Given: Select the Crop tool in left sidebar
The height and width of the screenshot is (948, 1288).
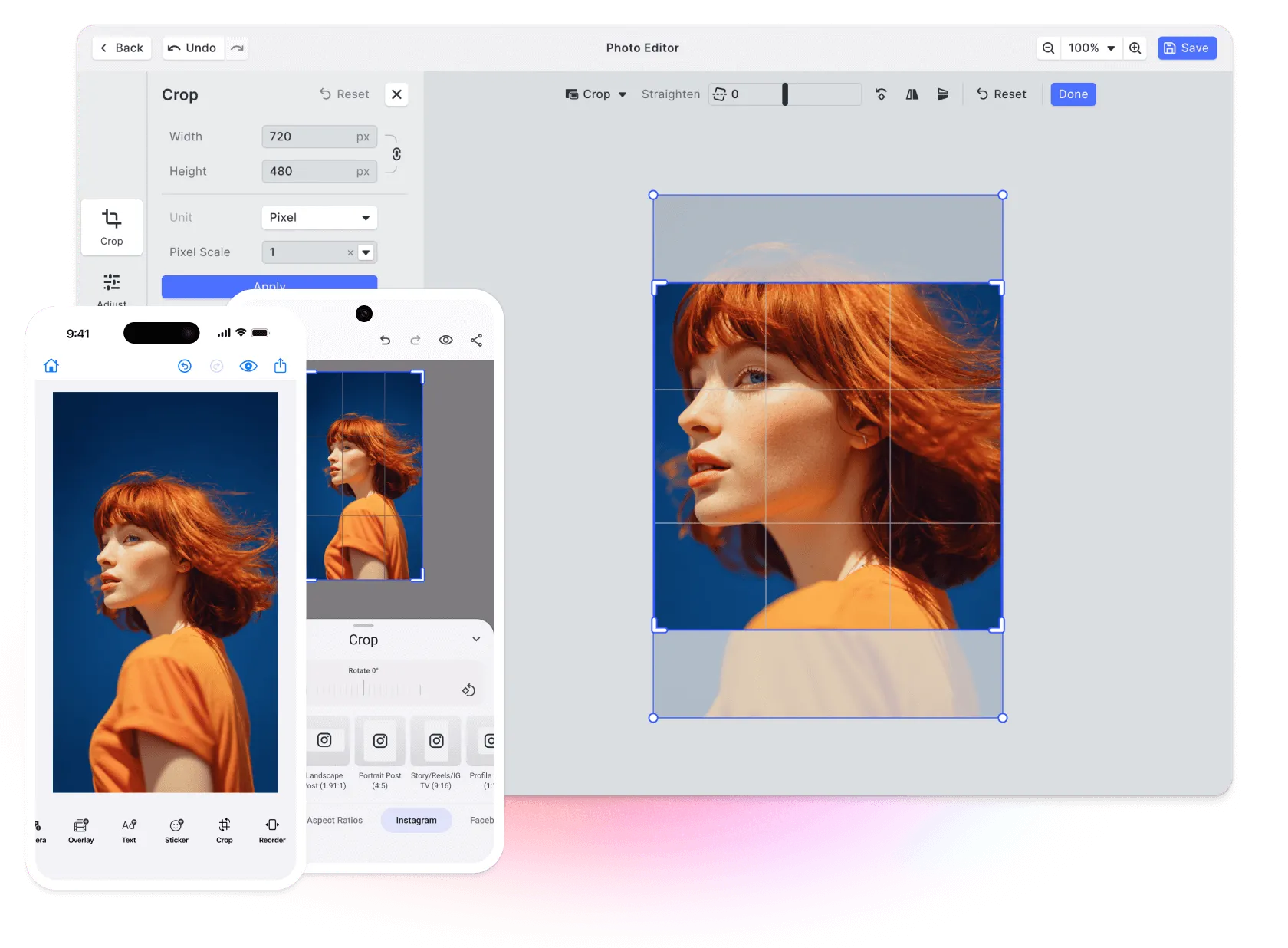Looking at the screenshot, I should (112, 227).
